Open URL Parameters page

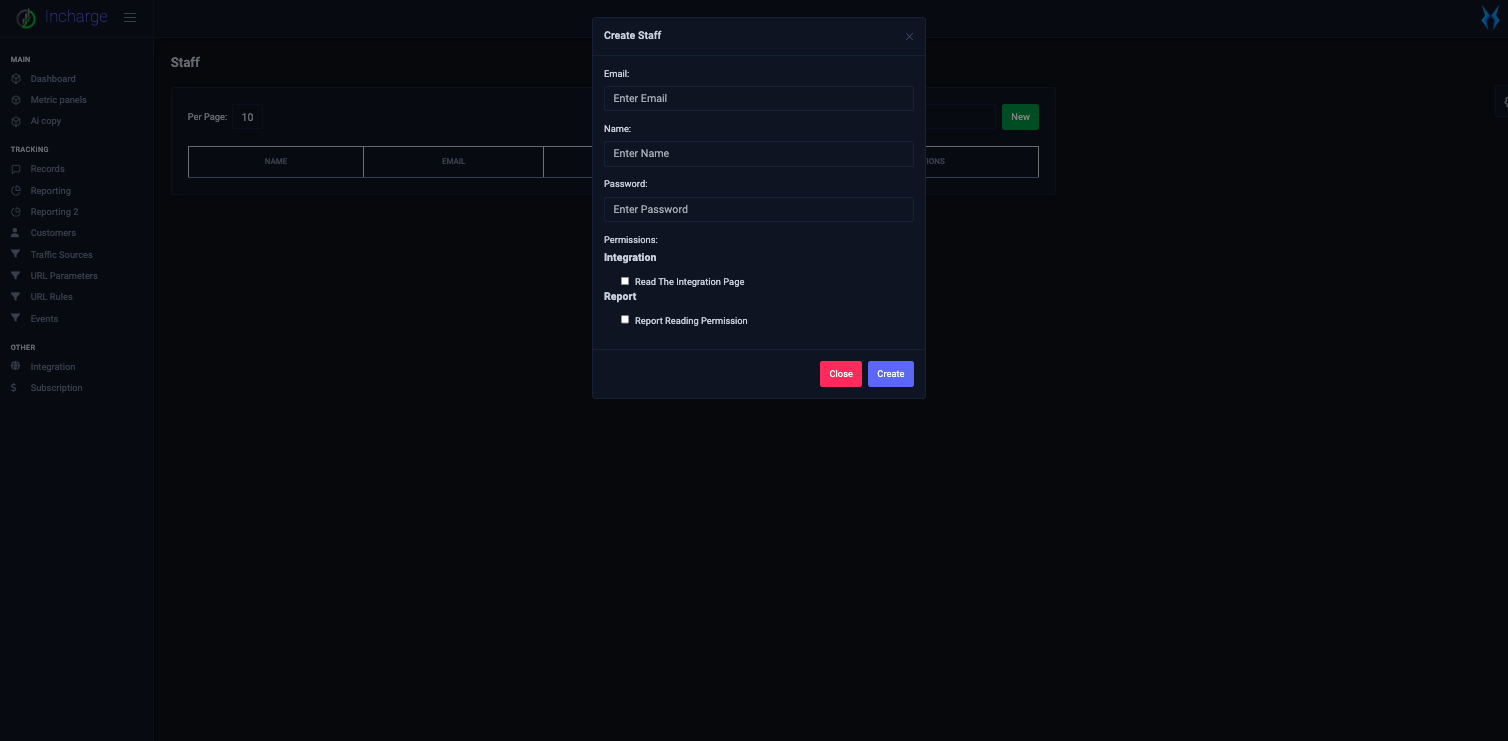pyautogui.click(x=64, y=276)
